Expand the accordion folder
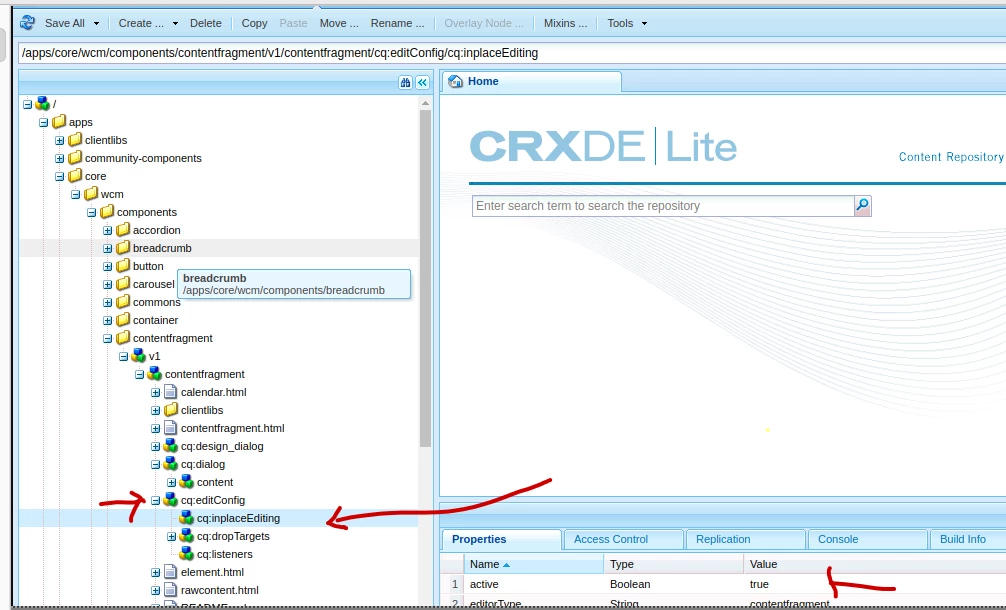1006x610 pixels. (x=108, y=230)
